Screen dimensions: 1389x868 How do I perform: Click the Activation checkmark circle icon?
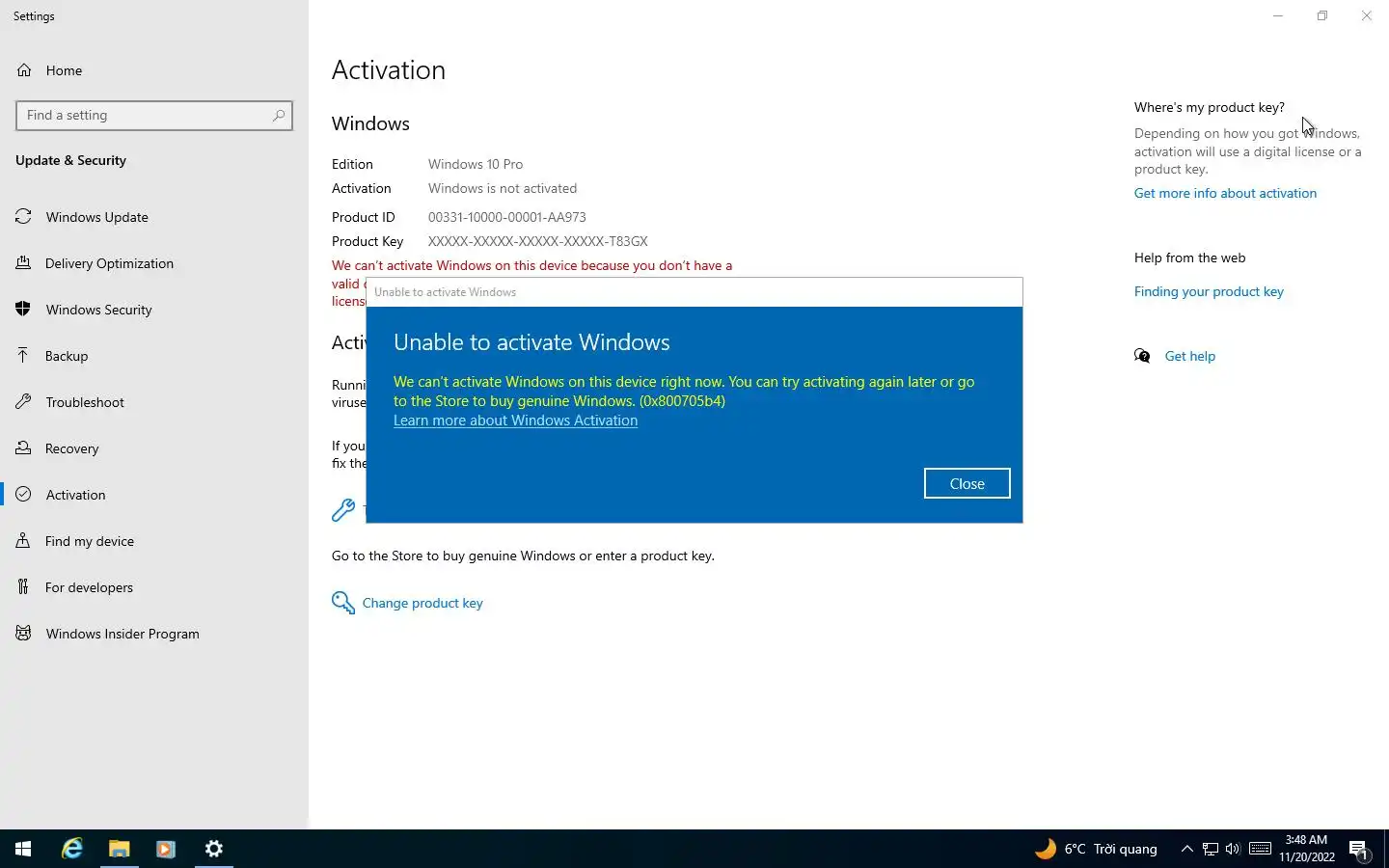pyautogui.click(x=24, y=495)
